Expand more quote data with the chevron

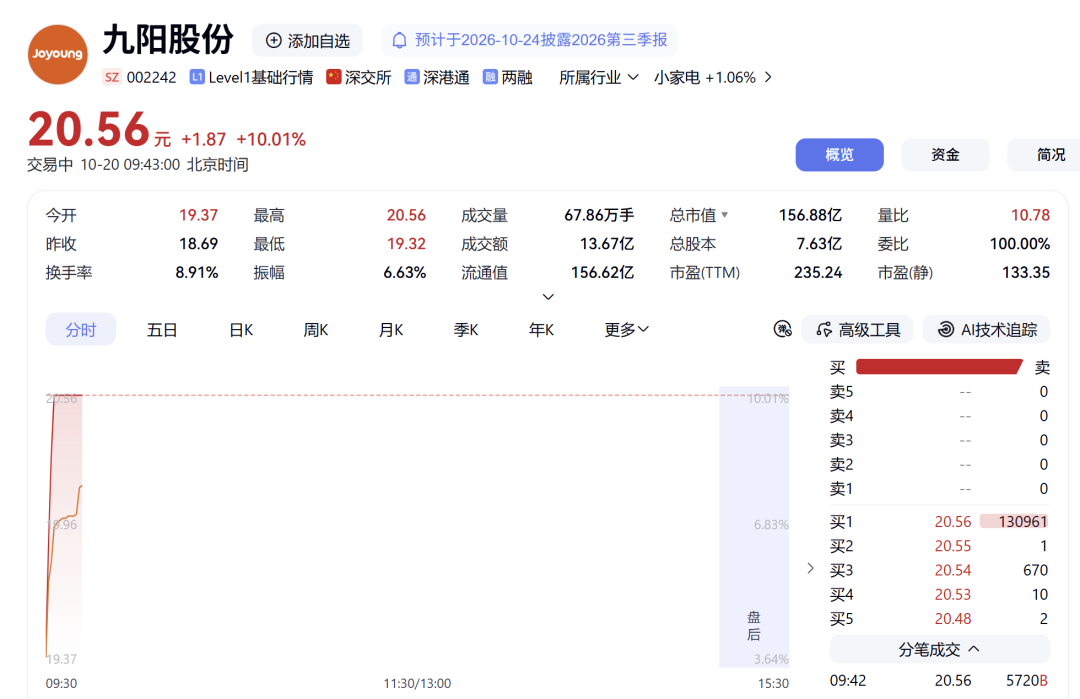548,297
